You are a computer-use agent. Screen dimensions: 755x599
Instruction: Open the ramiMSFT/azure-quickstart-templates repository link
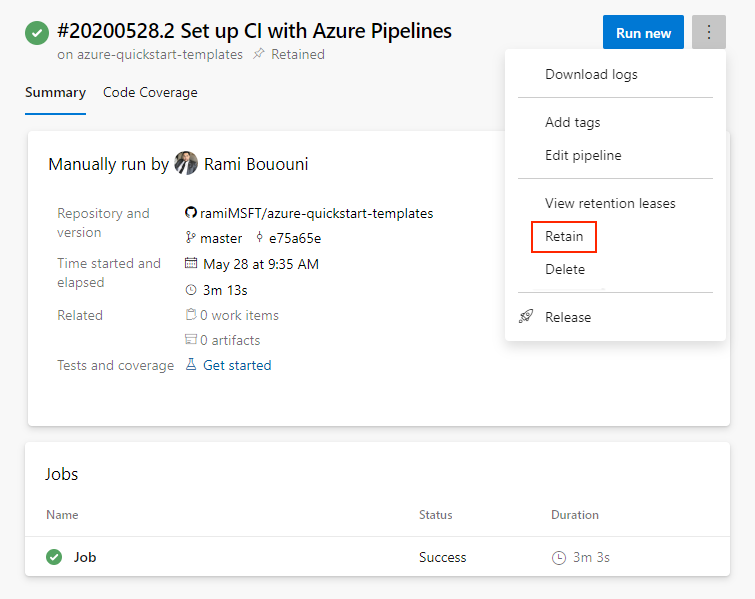316,213
